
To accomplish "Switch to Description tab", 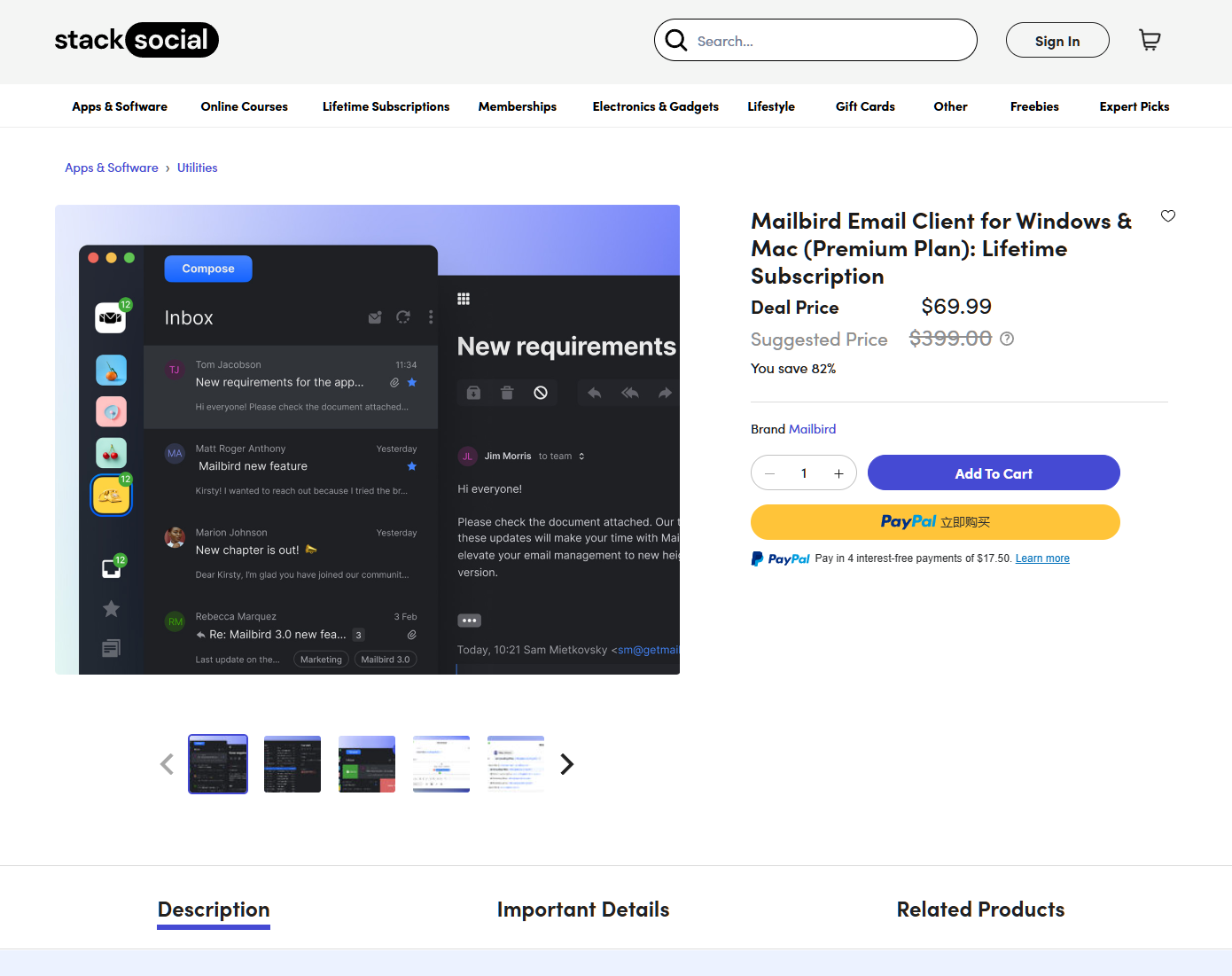I will (214, 910).
